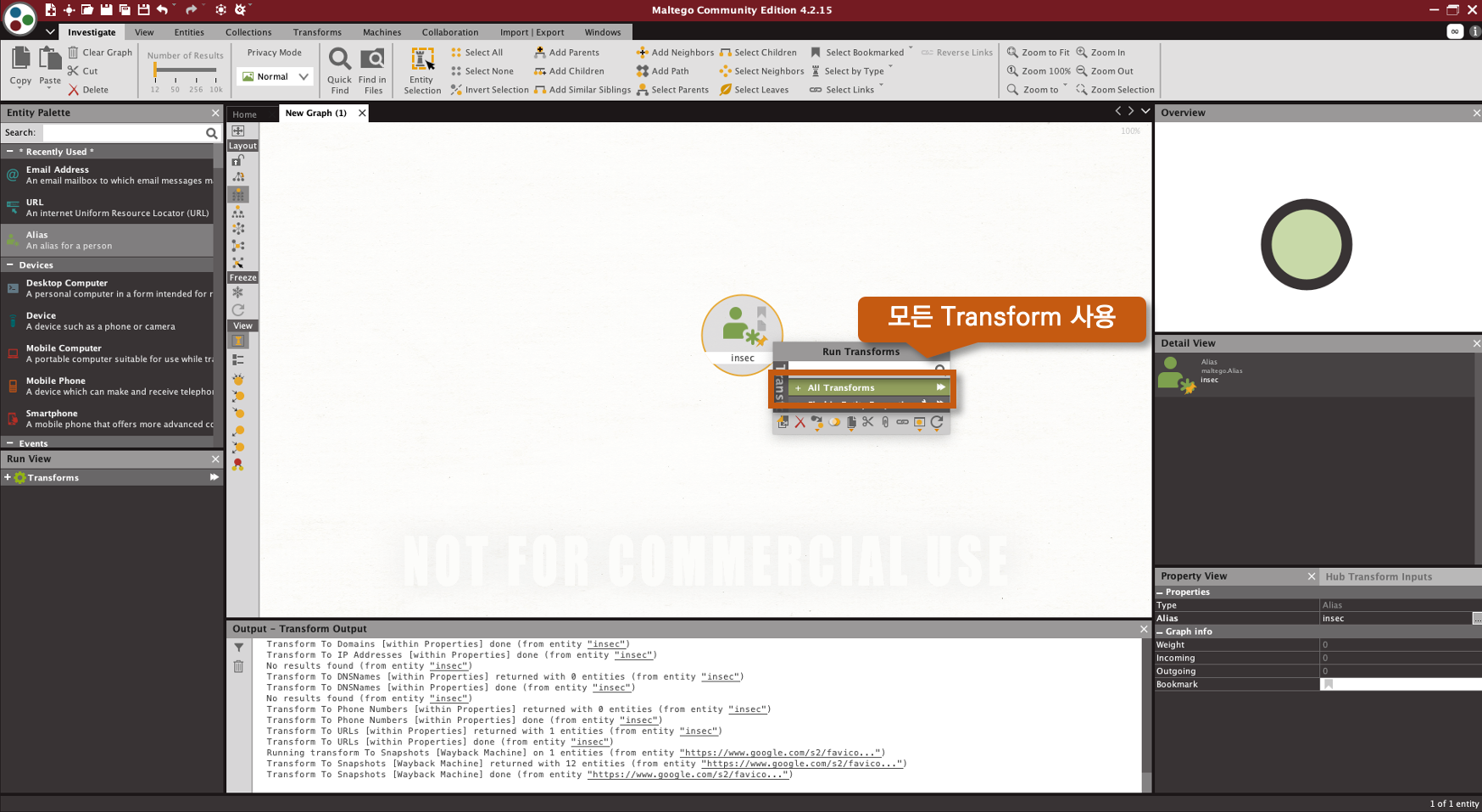Click the filter funnel in Output panel
This screenshot has width=1482, height=812.
pos(238,648)
